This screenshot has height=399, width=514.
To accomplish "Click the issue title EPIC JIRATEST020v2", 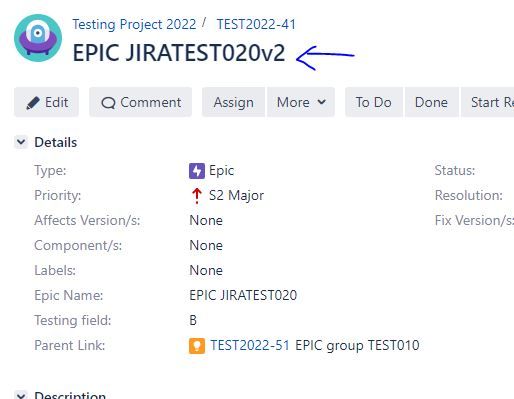I will pos(179,53).
